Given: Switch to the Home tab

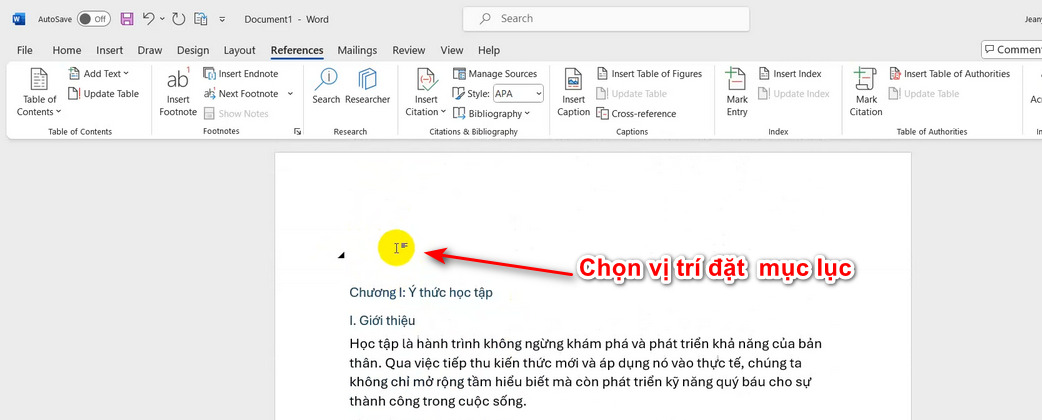Looking at the screenshot, I should (67, 51).
